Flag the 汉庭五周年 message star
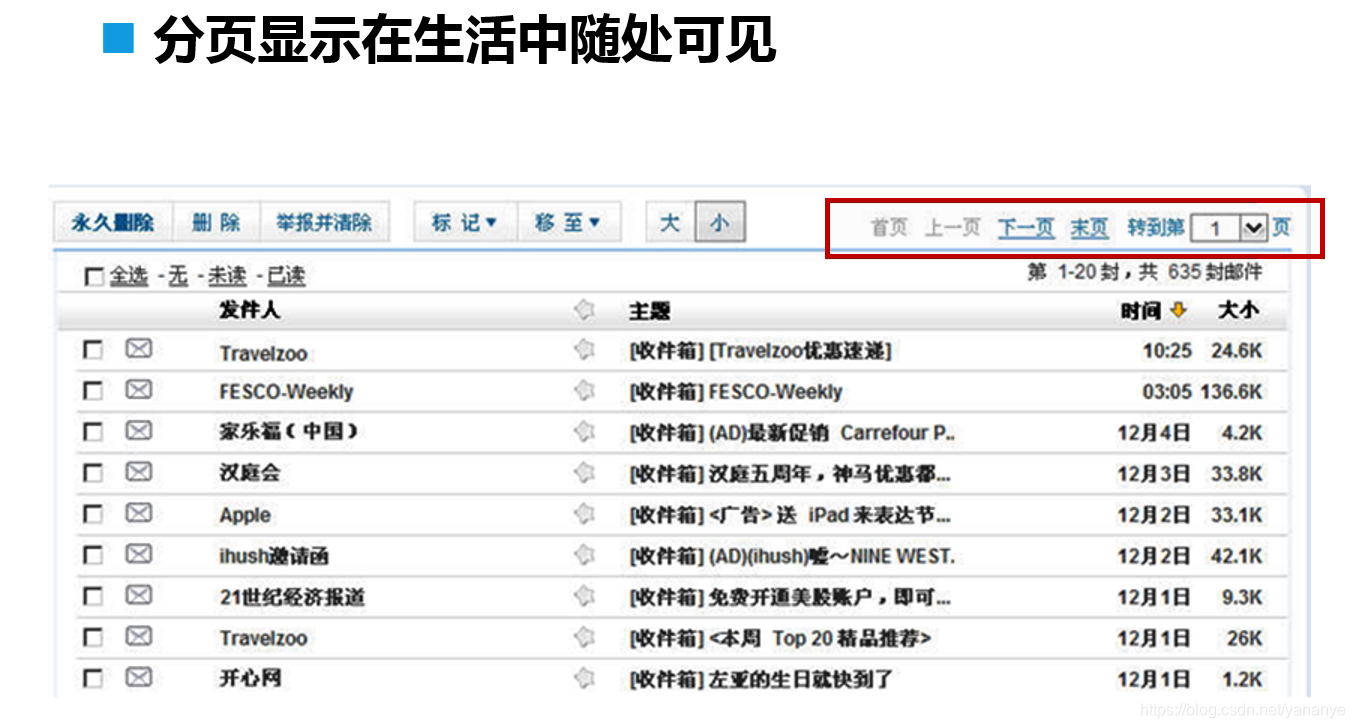This screenshot has width=1355, height=728. [x=584, y=473]
